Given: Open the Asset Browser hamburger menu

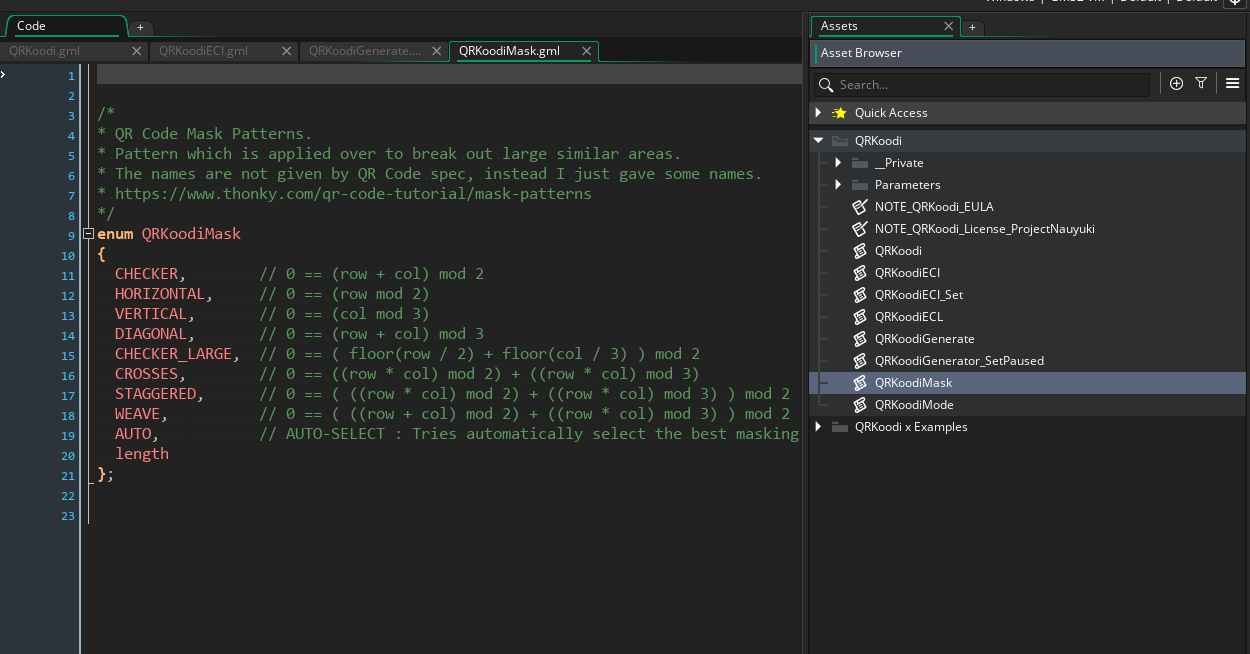Looking at the screenshot, I should click(x=1232, y=84).
